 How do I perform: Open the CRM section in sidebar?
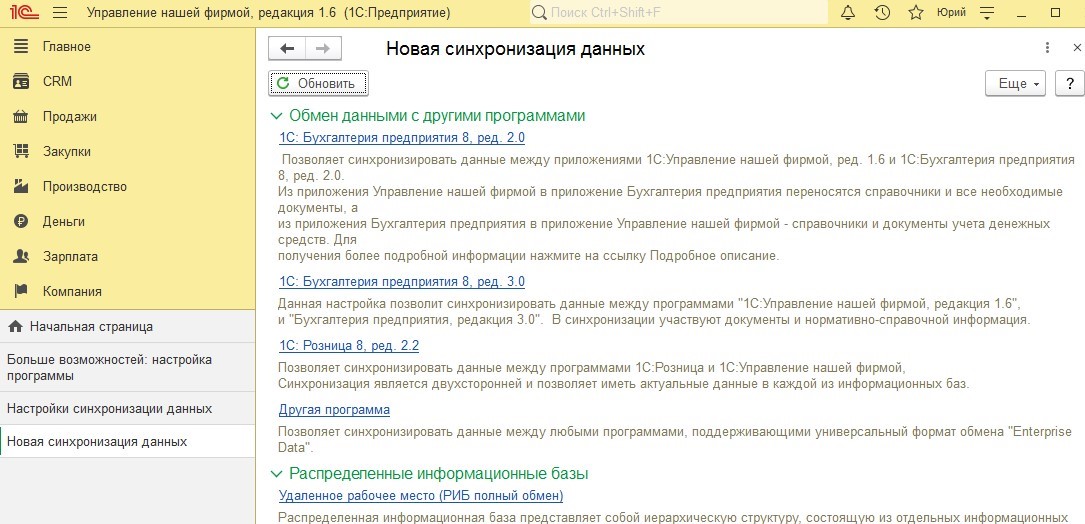pyautogui.click(x=57, y=82)
